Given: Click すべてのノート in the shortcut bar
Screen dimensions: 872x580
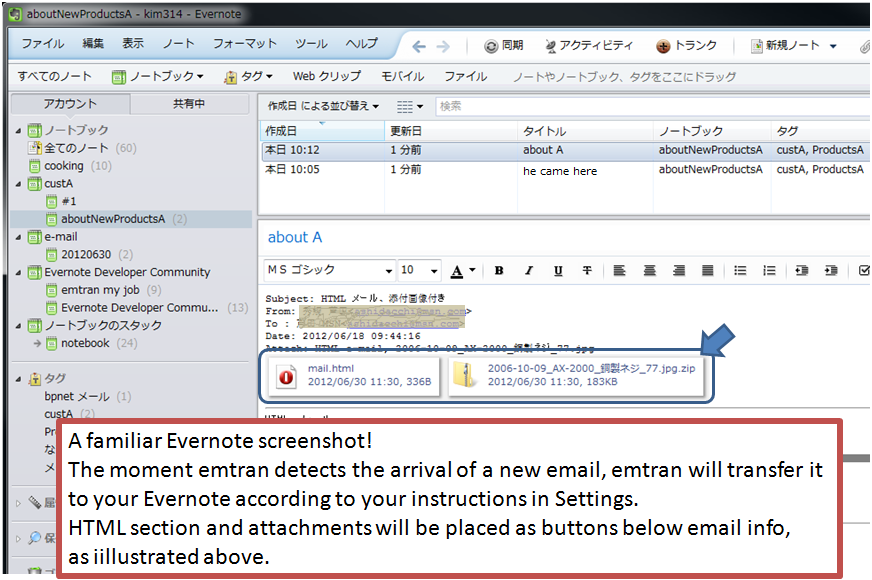Looking at the screenshot, I should (x=54, y=76).
